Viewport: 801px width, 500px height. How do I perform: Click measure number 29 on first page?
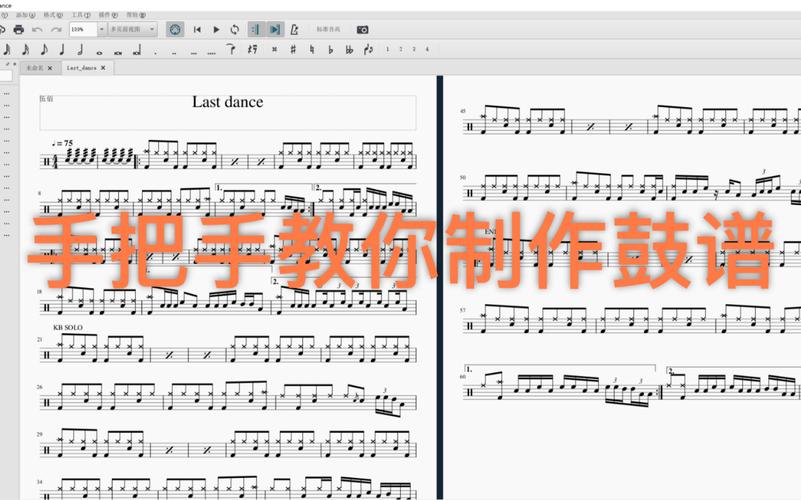[x=39, y=434]
